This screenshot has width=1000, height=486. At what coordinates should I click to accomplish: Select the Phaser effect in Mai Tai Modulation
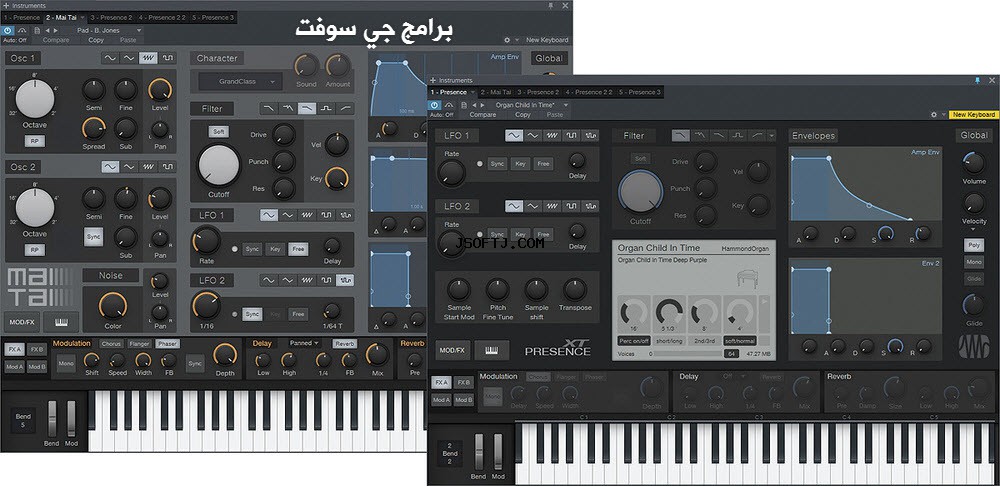167,344
